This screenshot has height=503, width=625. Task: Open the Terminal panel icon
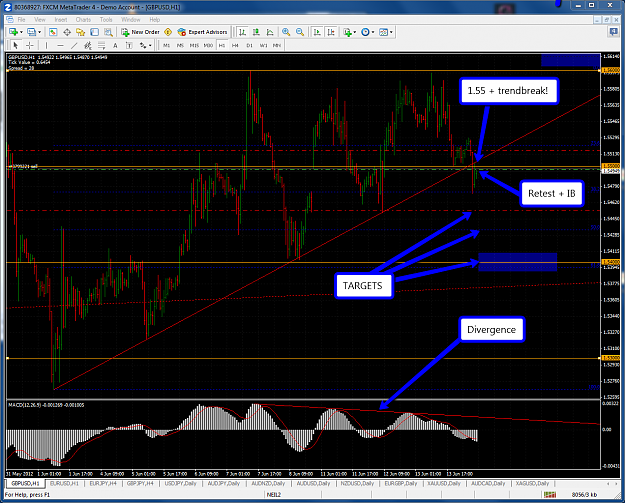[x=94, y=32]
